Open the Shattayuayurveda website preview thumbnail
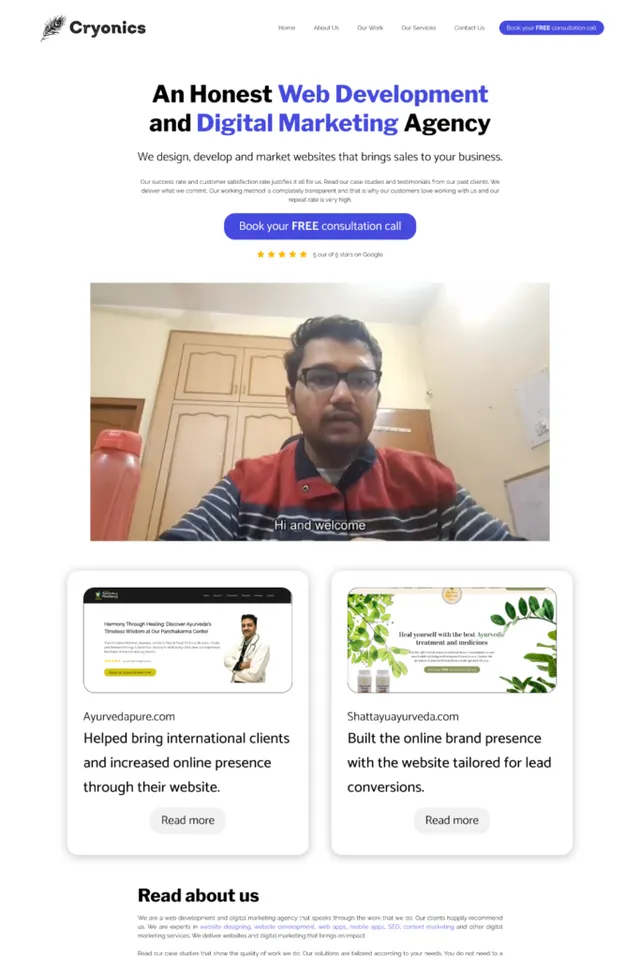The image size is (640, 960). [x=452, y=640]
